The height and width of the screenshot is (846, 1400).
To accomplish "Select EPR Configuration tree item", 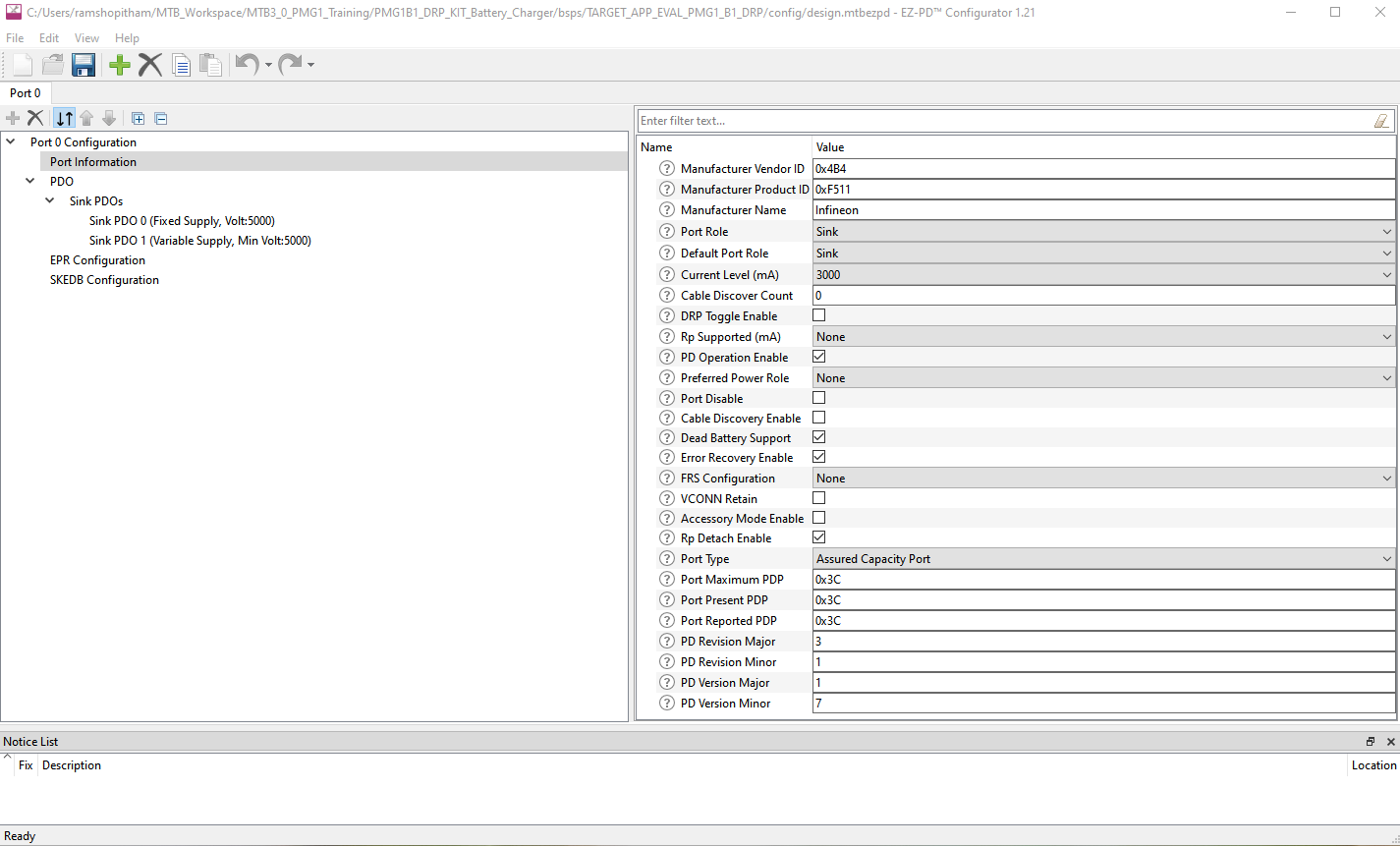I will click(97, 260).
